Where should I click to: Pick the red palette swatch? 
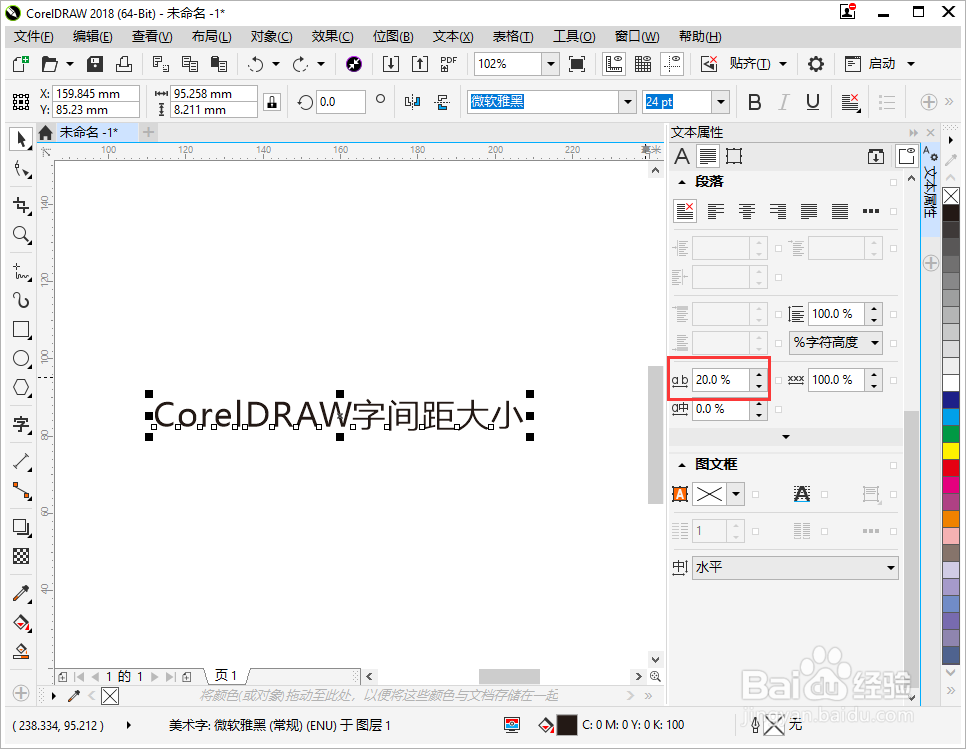click(951, 468)
